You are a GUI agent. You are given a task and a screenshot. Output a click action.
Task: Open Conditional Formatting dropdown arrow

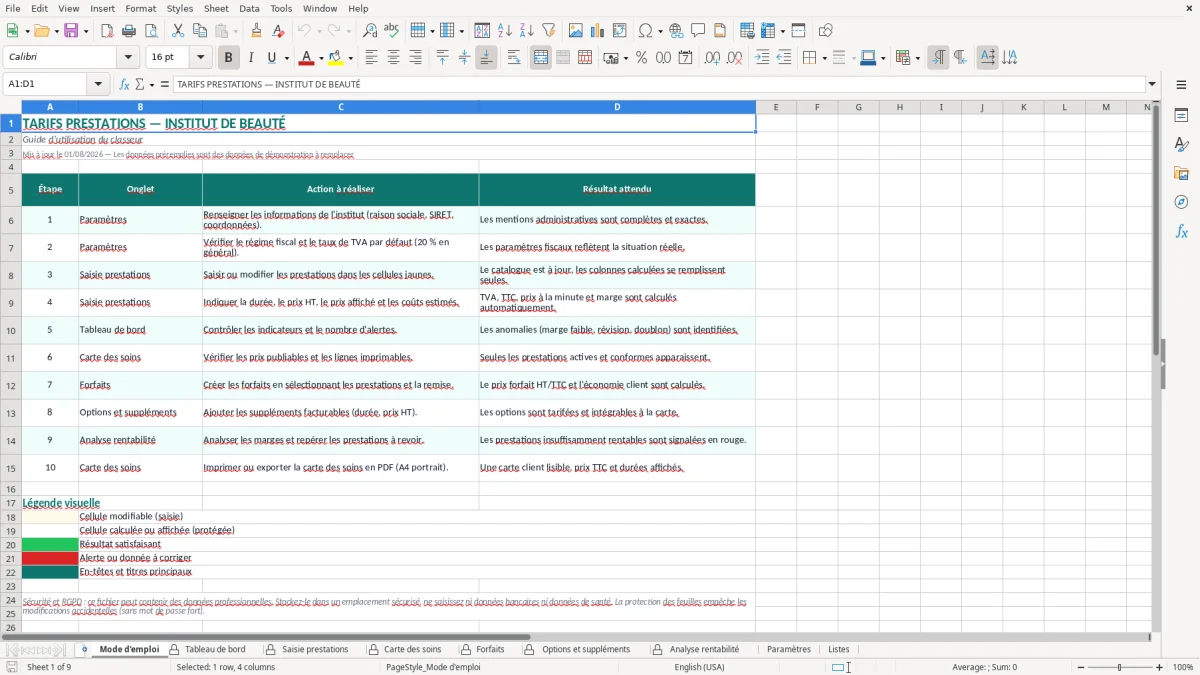tap(917, 58)
